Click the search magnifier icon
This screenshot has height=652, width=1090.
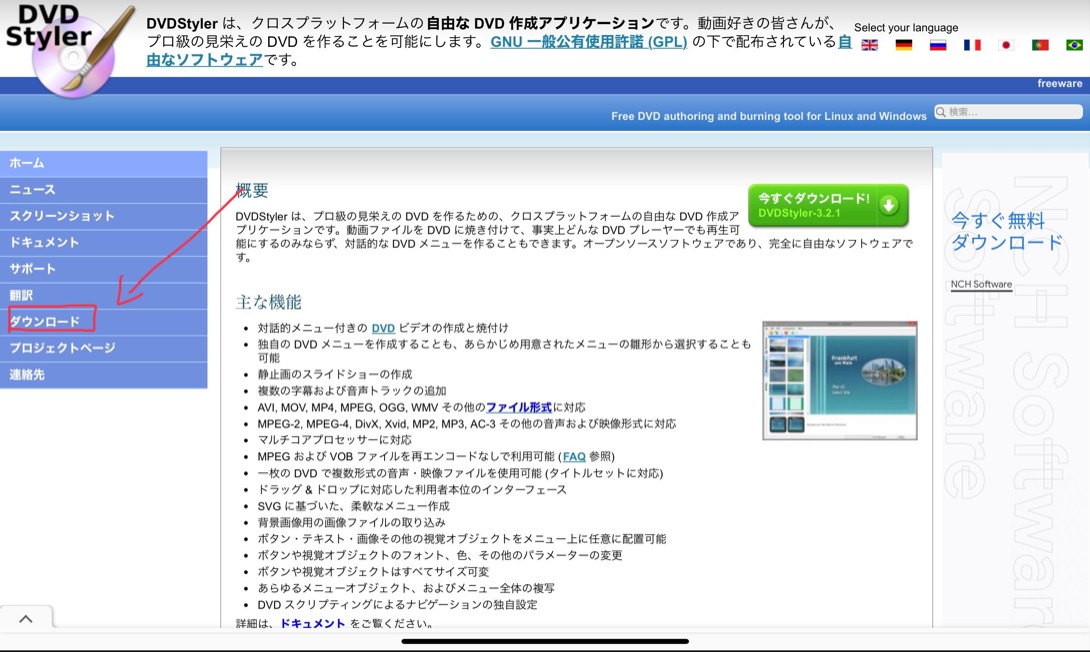(x=941, y=112)
